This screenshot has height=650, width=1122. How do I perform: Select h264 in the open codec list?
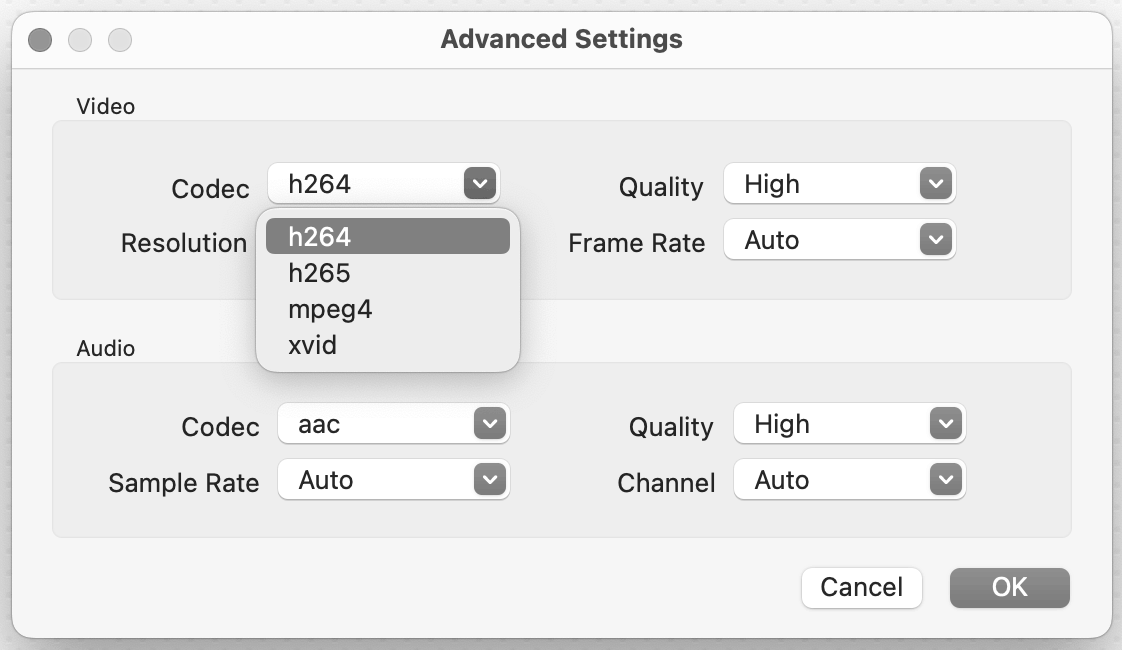click(387, 237)
